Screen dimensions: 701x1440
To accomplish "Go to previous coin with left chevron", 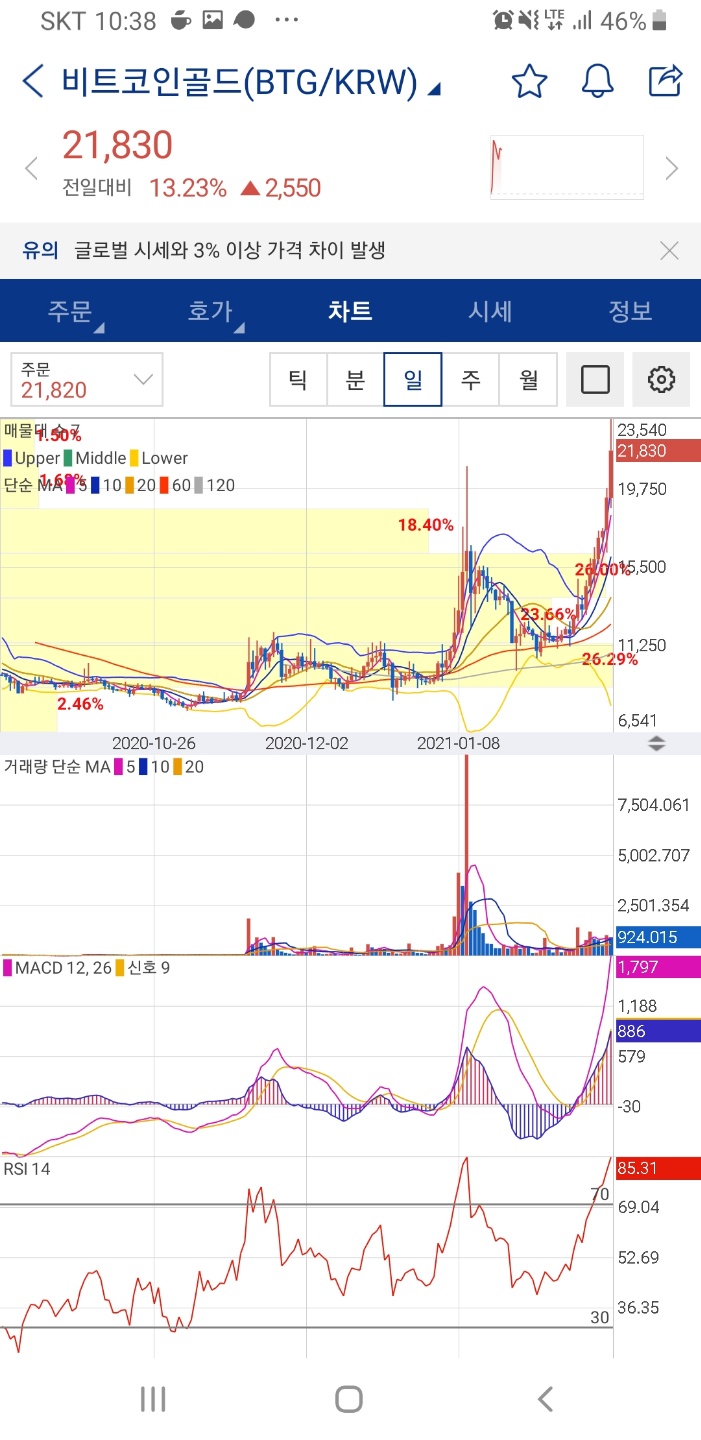I will click(31, 168).
